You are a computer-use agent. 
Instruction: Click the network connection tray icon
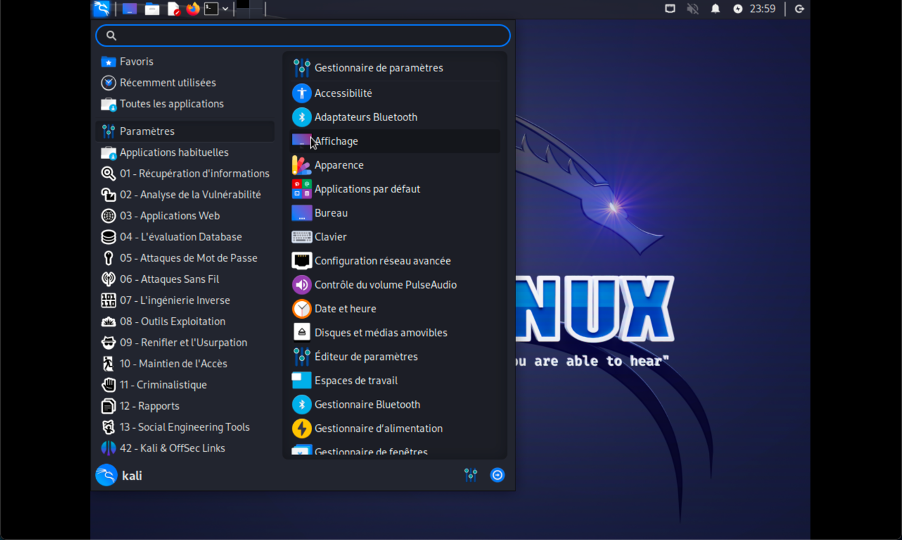pos(670,9)
